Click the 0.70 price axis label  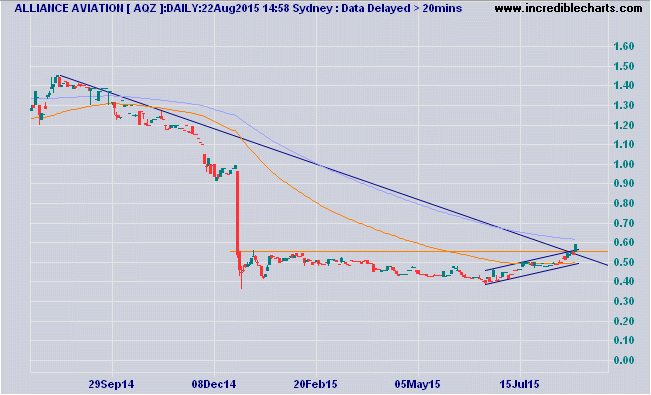coord(624,223)
